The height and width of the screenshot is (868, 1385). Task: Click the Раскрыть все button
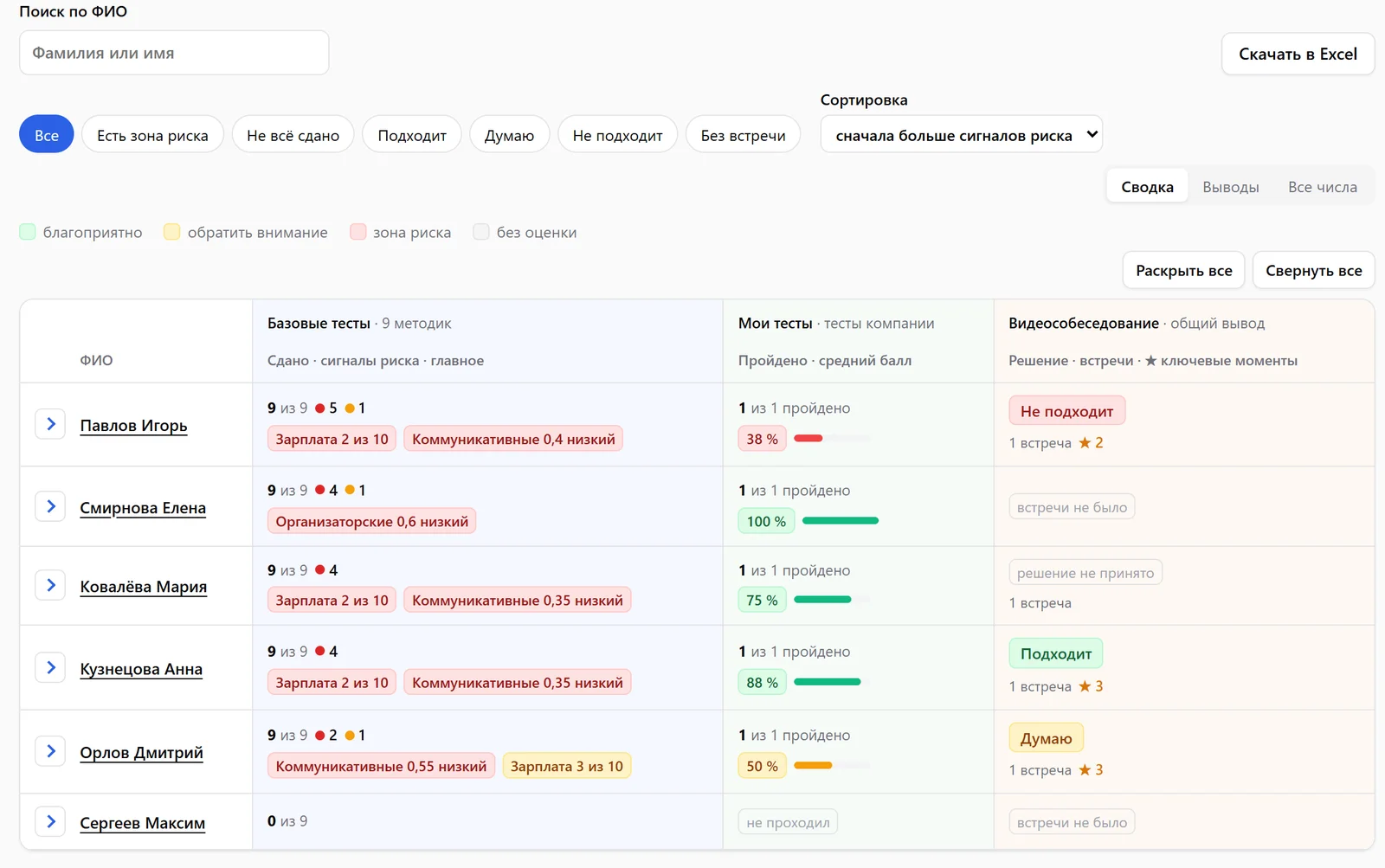(1183, 270)
